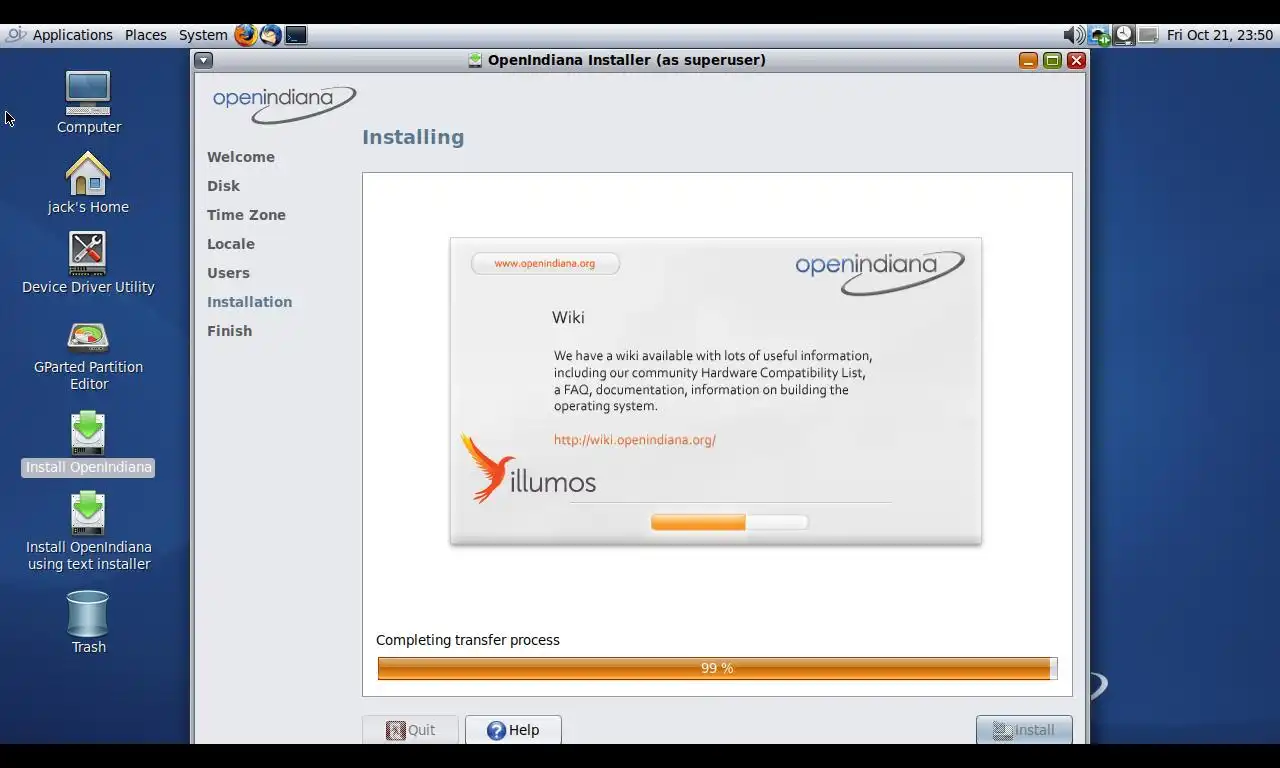Click the date and time Fri Oct 21
Screen dimensions: 1280x768
[x=1220, y=35]
